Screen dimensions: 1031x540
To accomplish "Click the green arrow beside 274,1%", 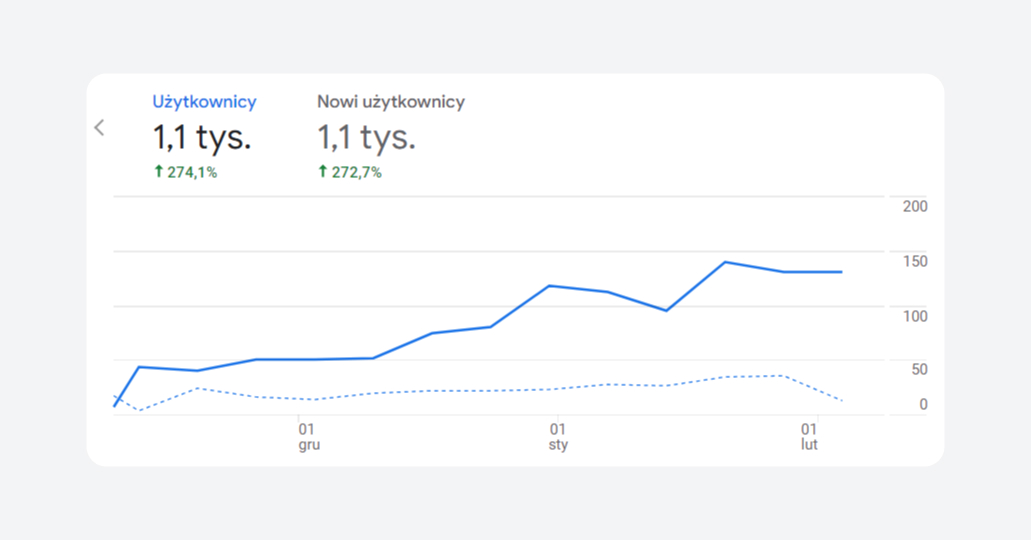I will [x=158, y=172].
